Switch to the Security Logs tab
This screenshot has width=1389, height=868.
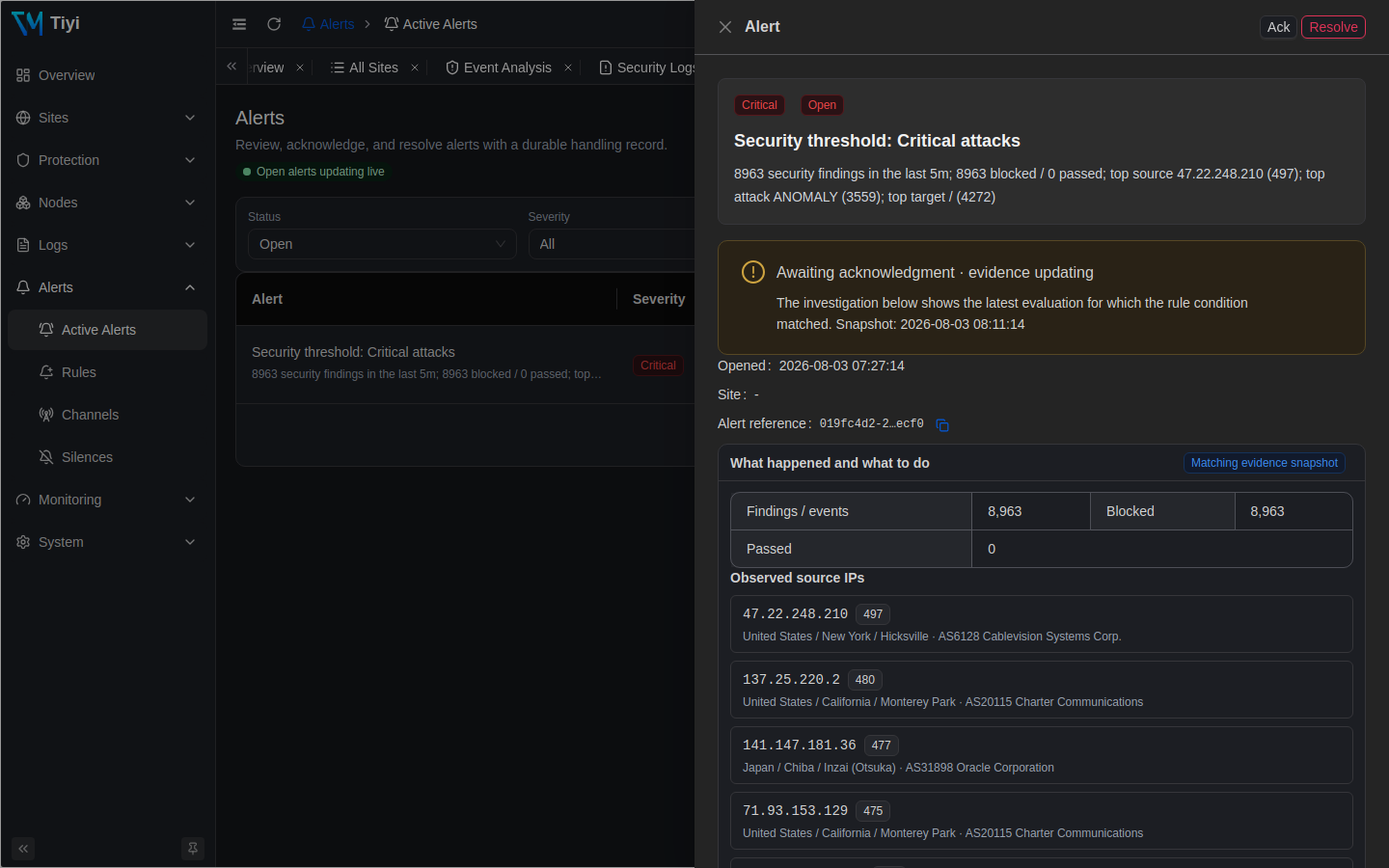647,68
